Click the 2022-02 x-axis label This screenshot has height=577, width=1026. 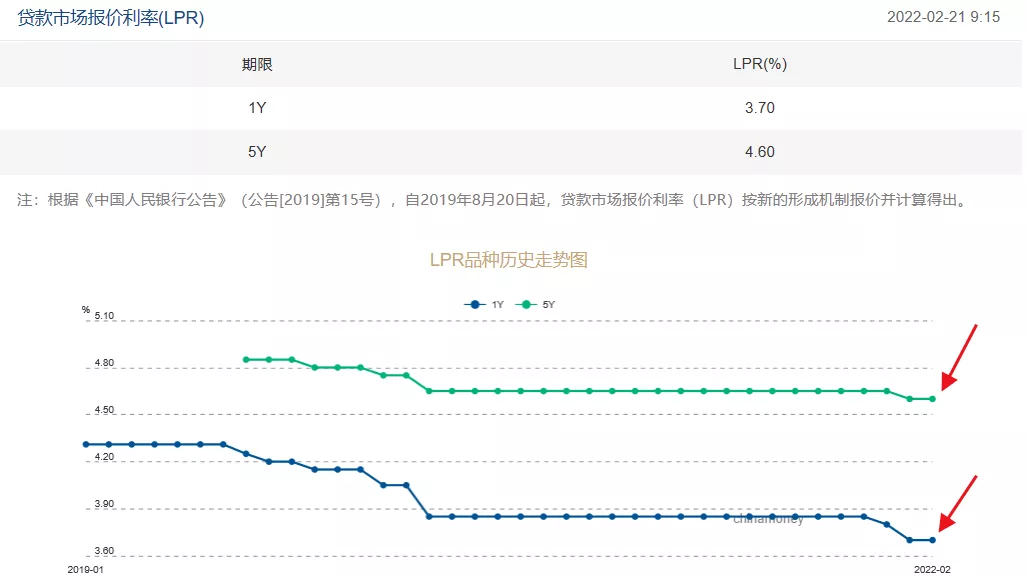932,568
